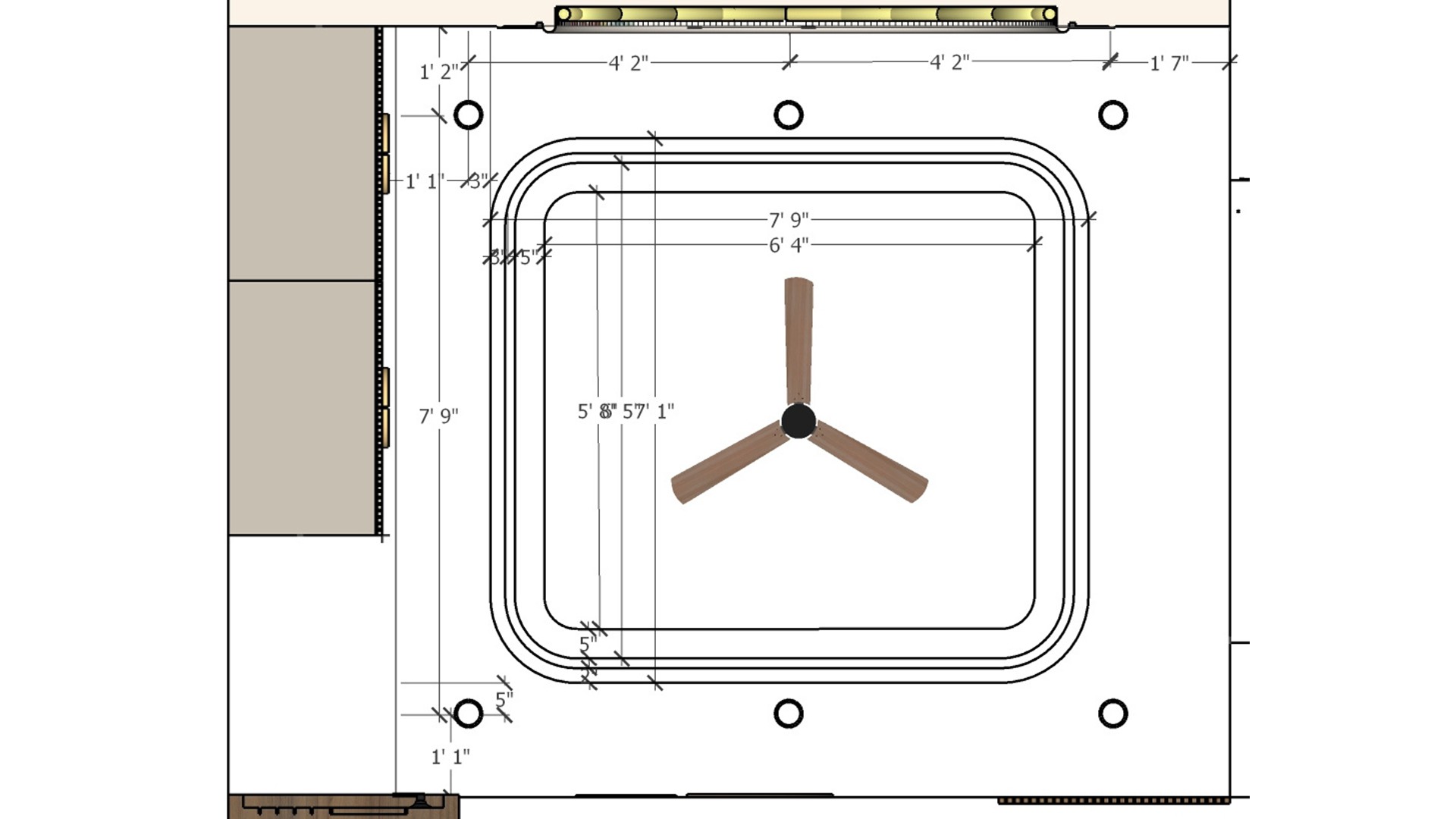Select the yellow curtain rod at the window
This screenshot has width=1456, height=819.
coord(806,14)
